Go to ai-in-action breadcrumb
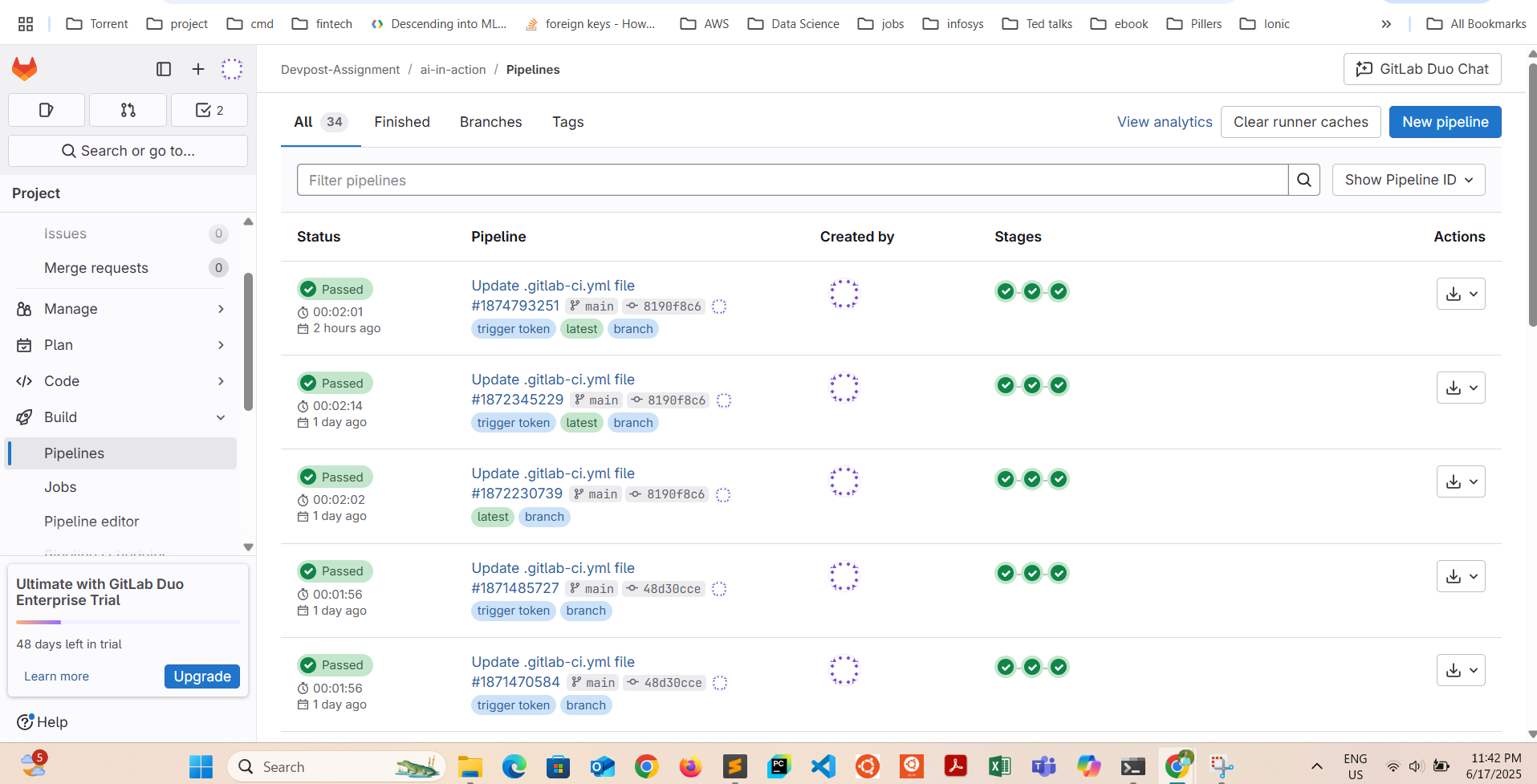The image size is (1537, 784). click(453, 70)
